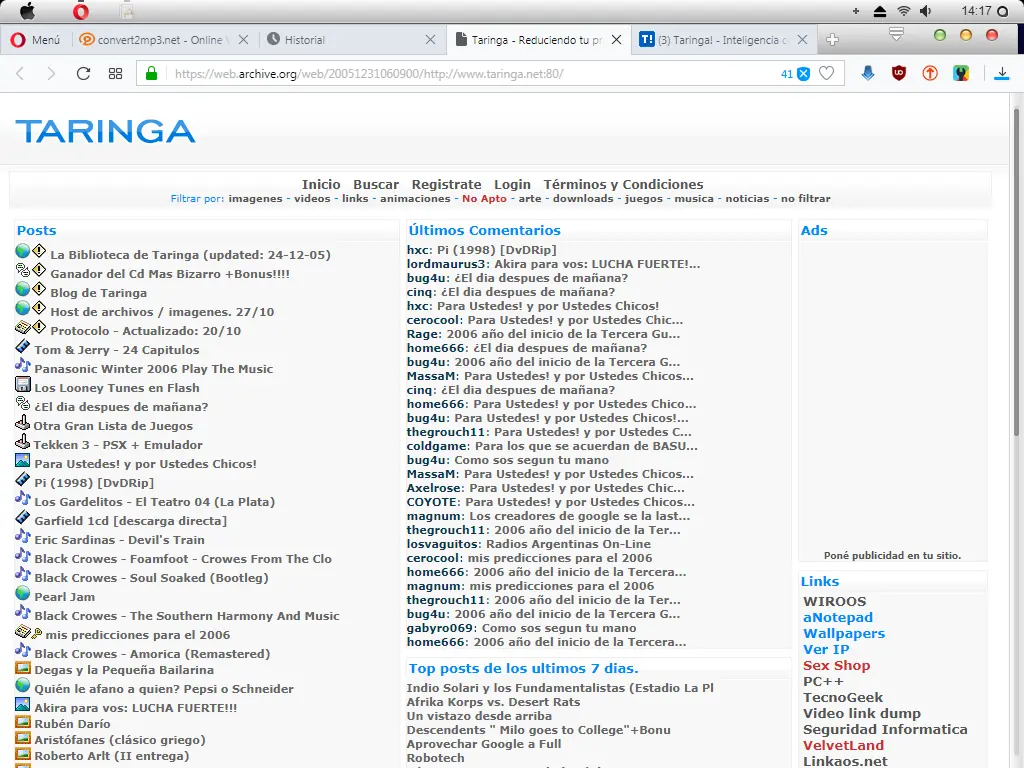Screen dimensions: 1024x768
Task: Reload the page with the refresh icon
Action: pos(83,74)
